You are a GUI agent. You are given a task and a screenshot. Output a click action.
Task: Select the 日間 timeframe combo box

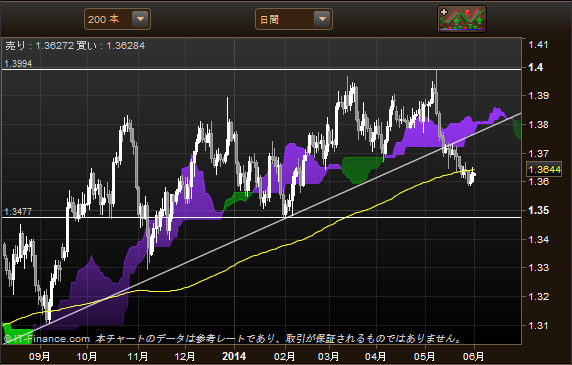[x=294, y=19]
